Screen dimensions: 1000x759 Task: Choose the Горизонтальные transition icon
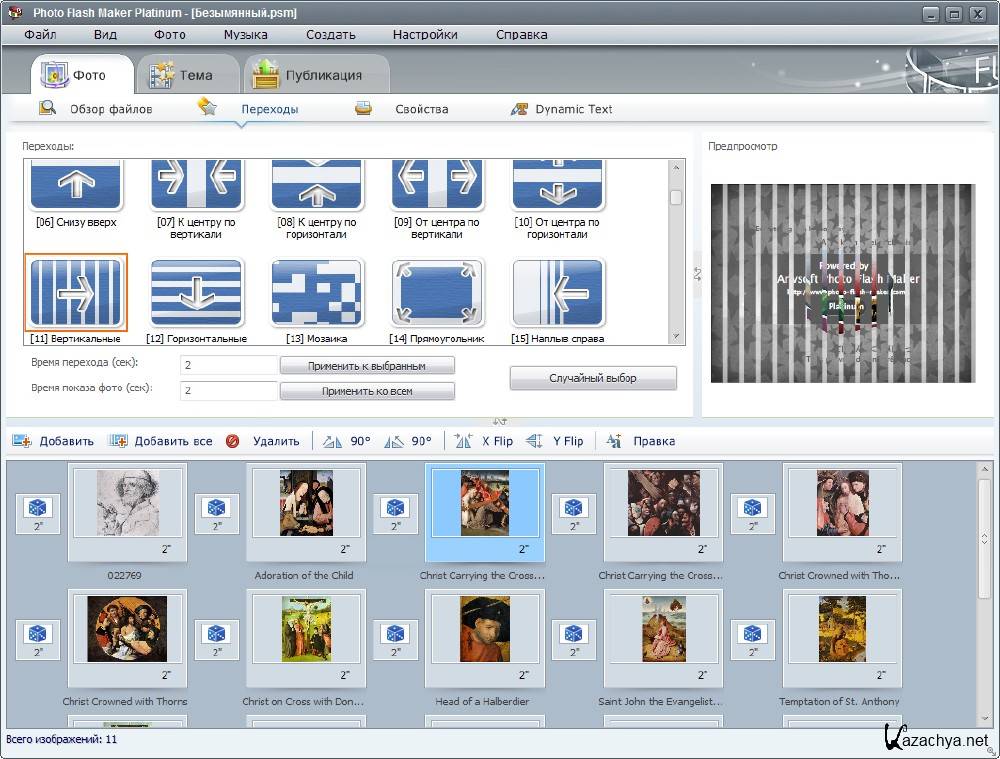point(196,293)
